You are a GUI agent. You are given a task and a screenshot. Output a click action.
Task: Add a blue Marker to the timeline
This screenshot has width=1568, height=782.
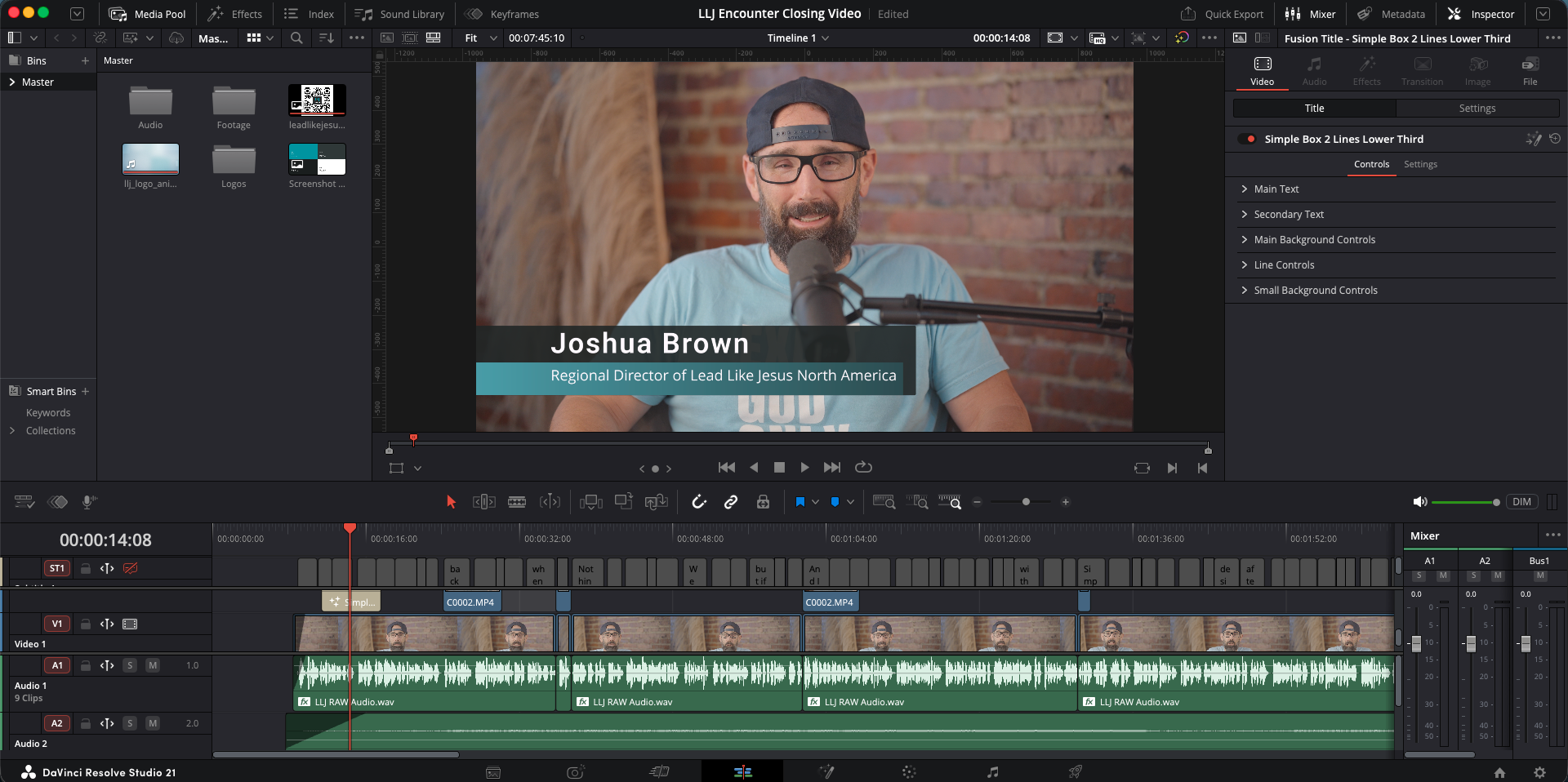[x=835, y=502]
